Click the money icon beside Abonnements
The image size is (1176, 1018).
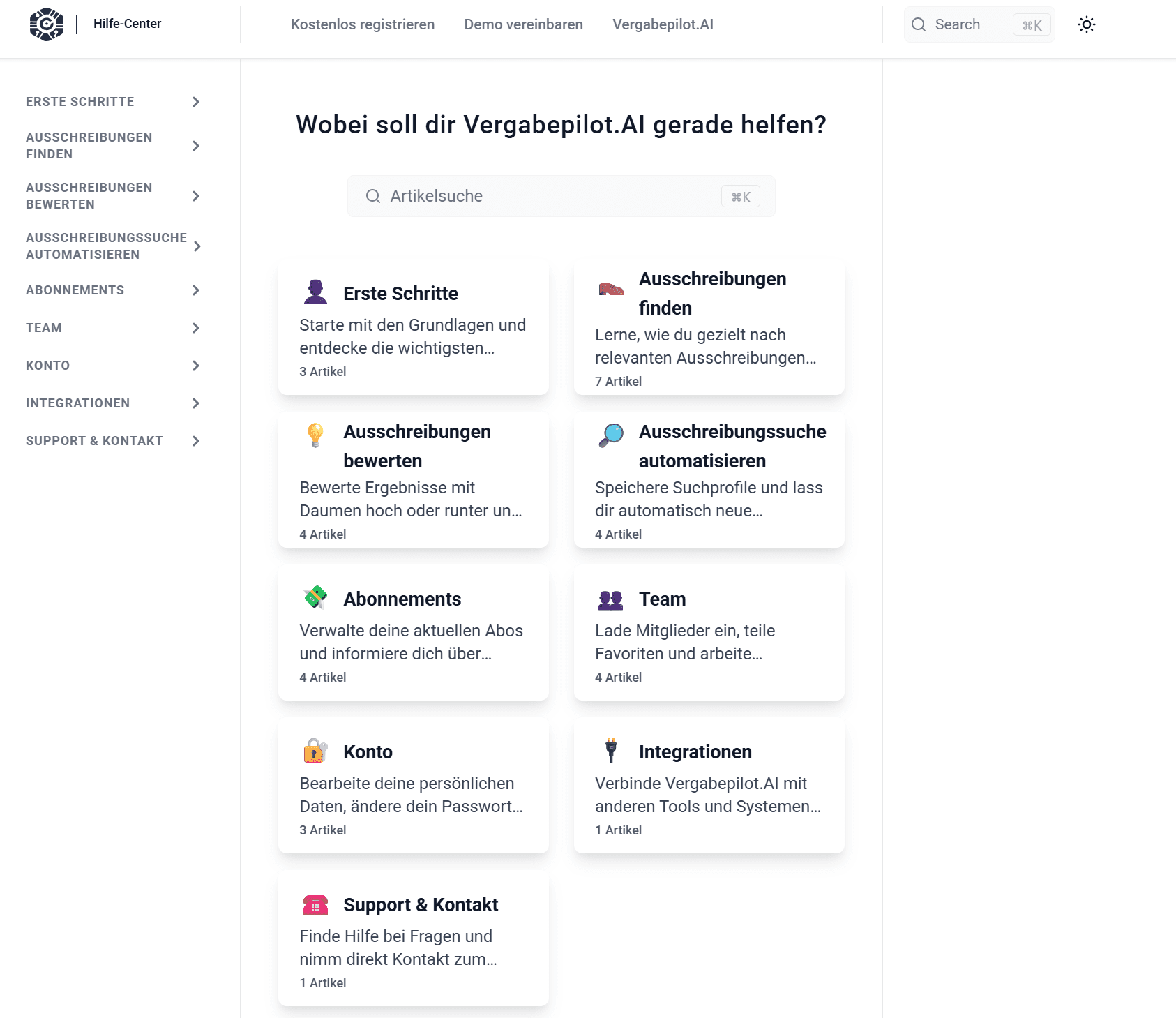point(315,598)
